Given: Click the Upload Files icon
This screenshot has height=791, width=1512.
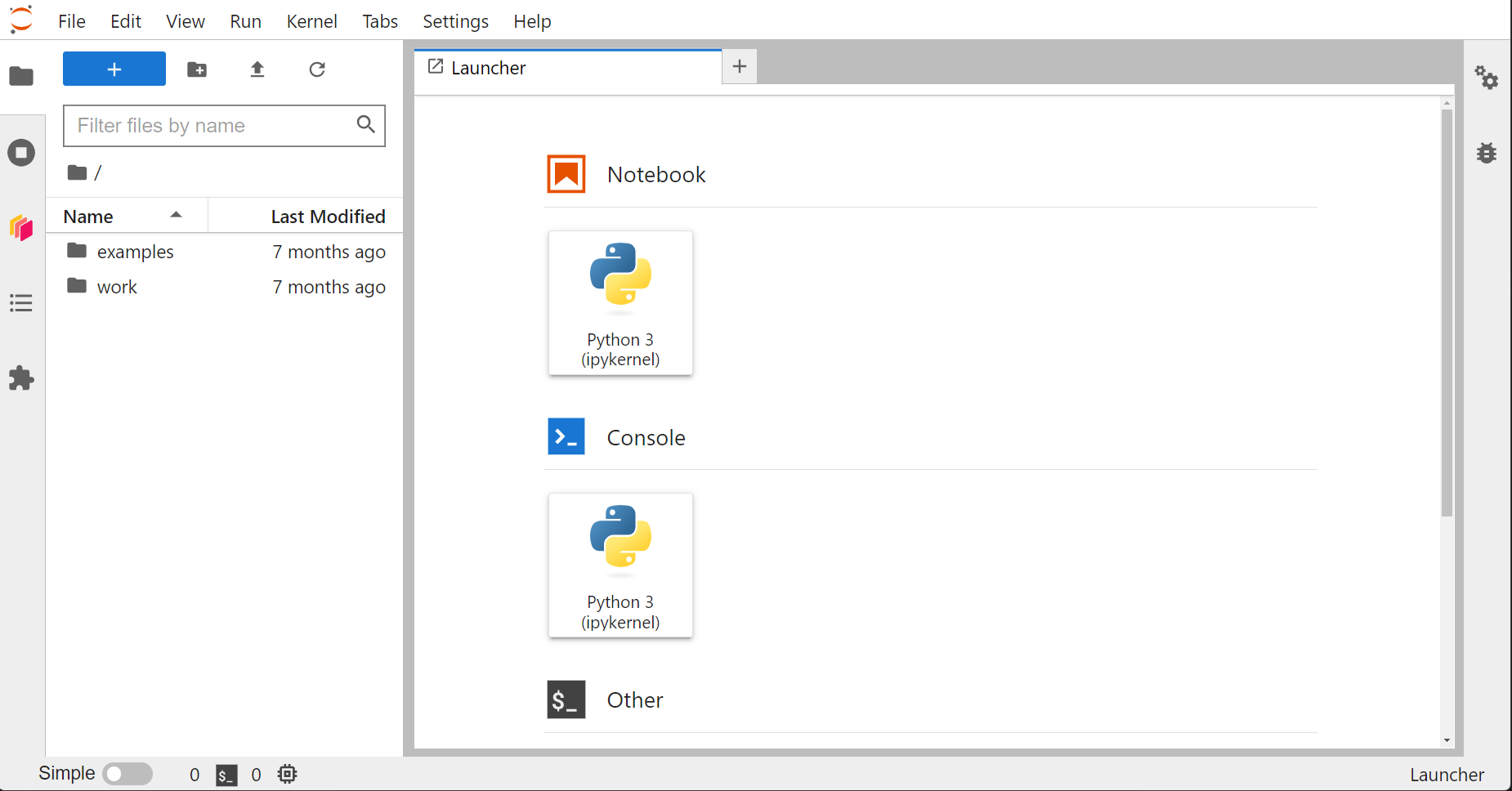Looking at the screenshot, I should tap(257, 69).
